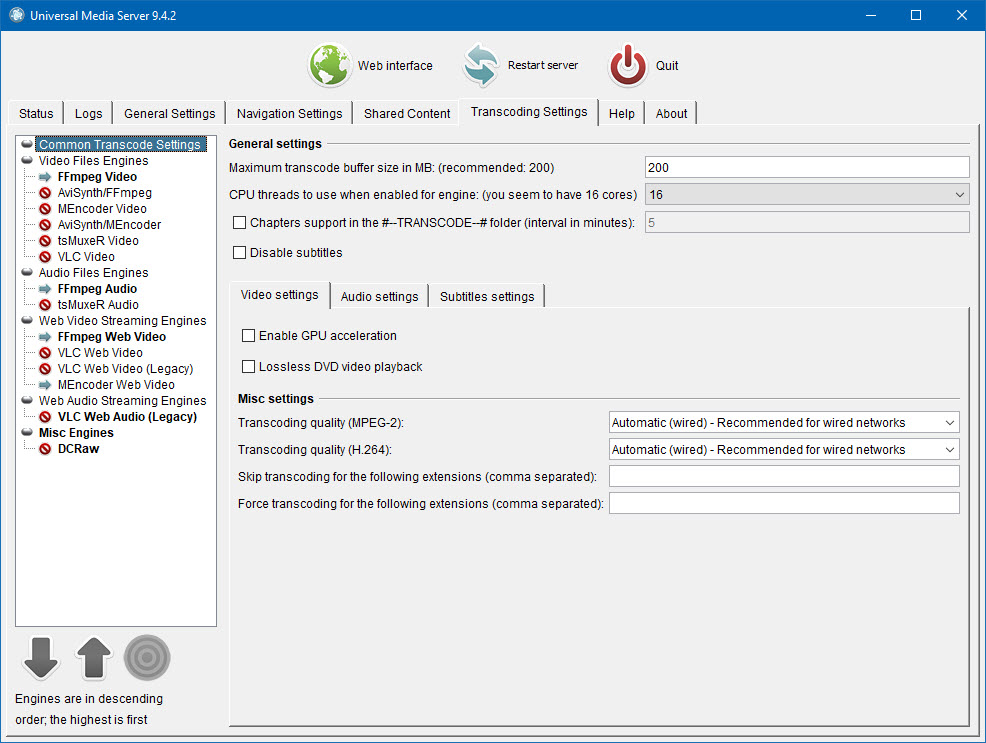Click the Common Transcode Settings node handle
Viewport: 986px width, 743px height.
pos(27,144)
